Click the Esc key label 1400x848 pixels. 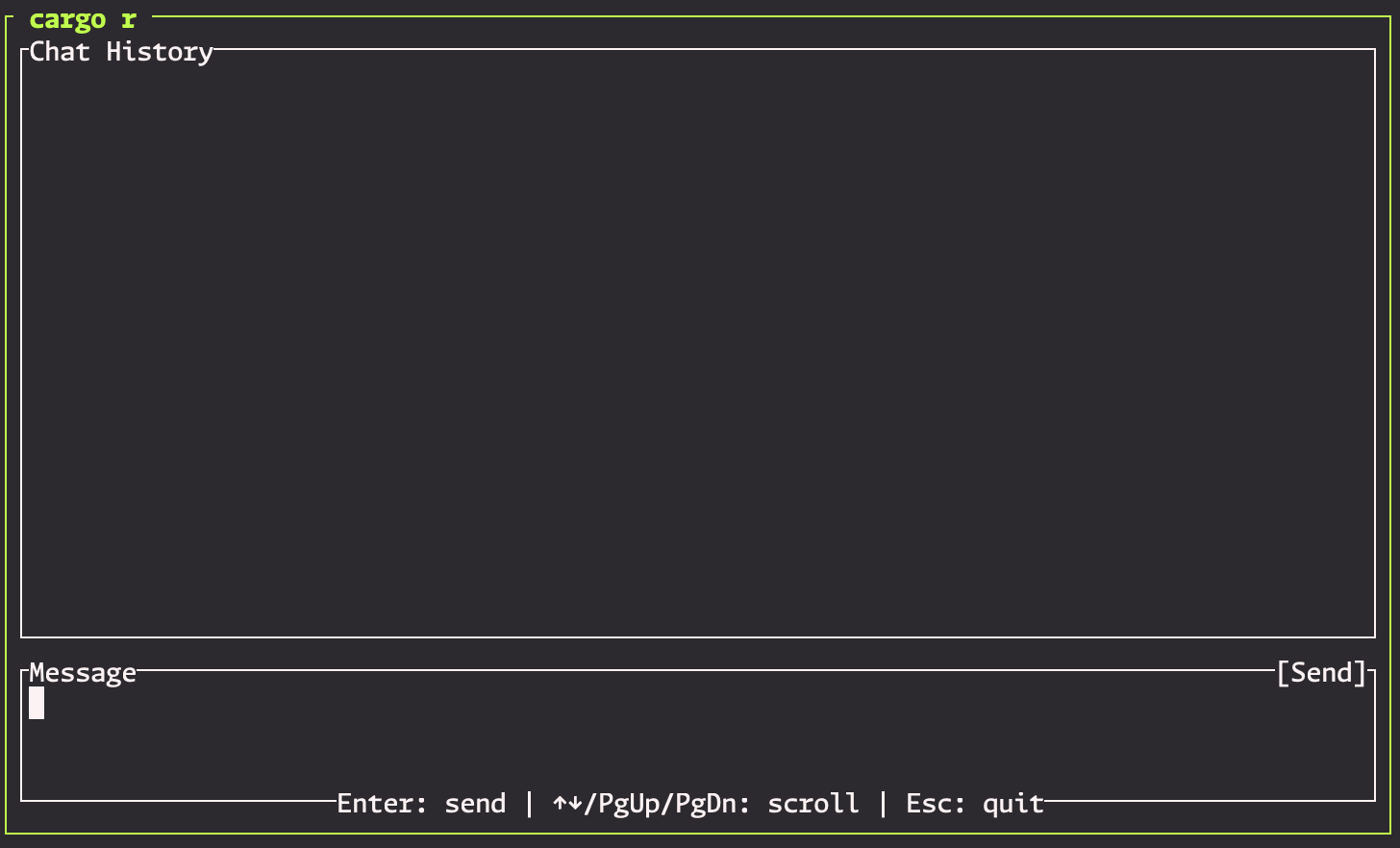929,804
